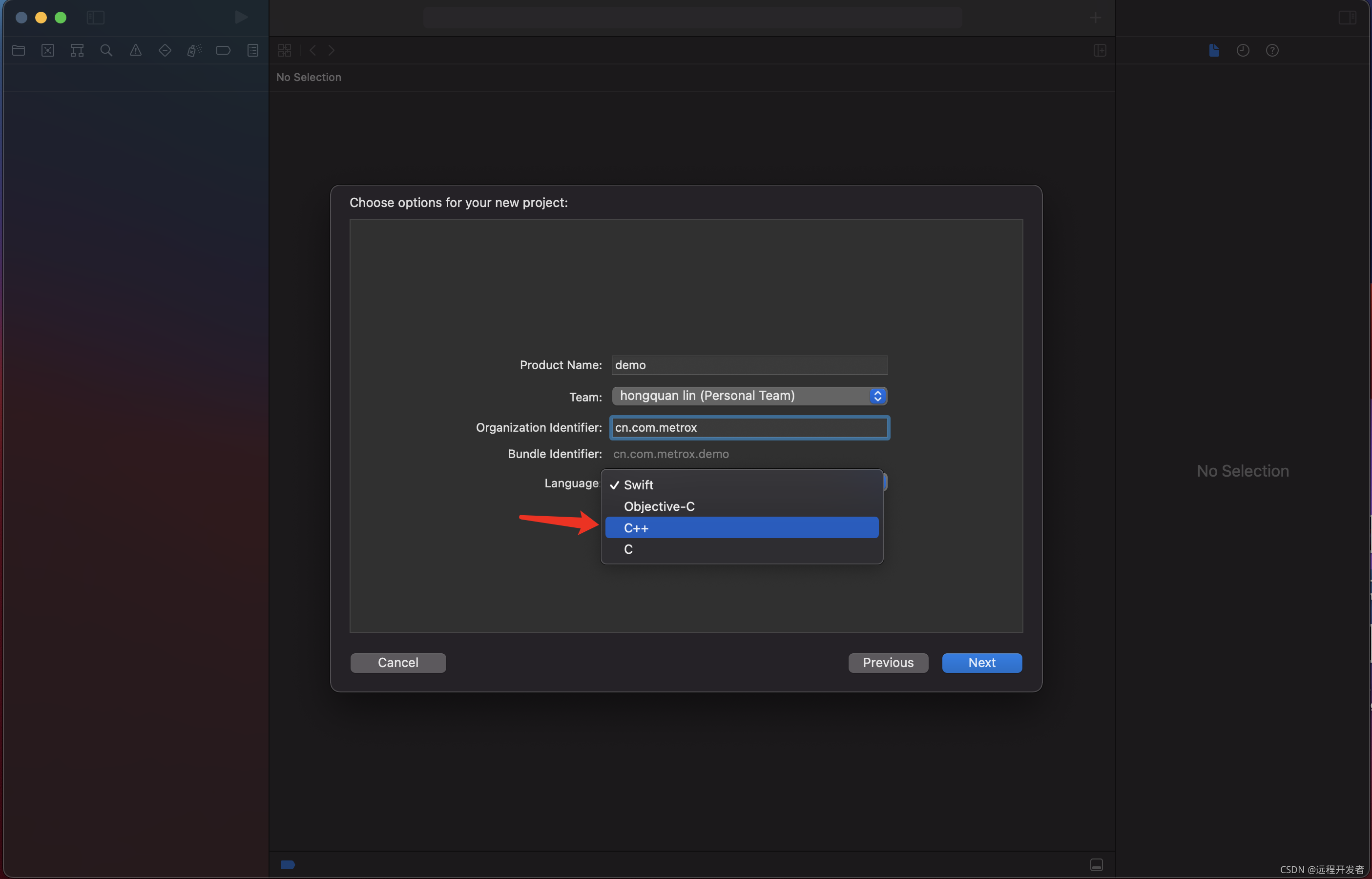Click the Library plus button
The height and width of the screenshot is (879, 1372).
(x=1095, y=18)
